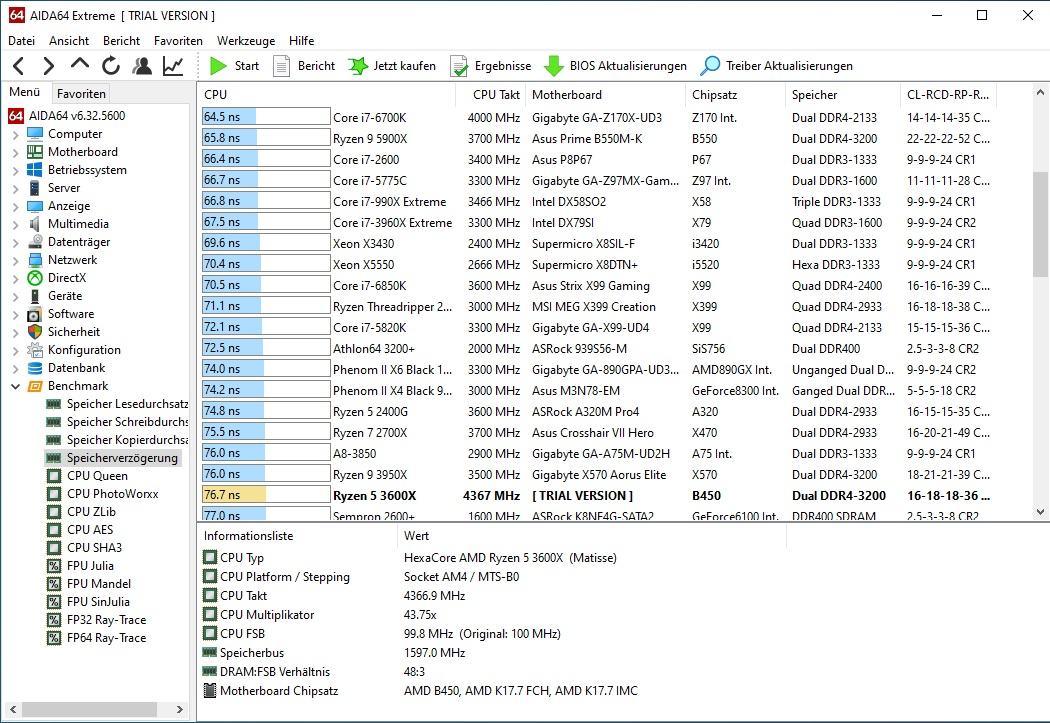Select the FP64 Ray-Trace benchmark icon

tap(54, 639)
